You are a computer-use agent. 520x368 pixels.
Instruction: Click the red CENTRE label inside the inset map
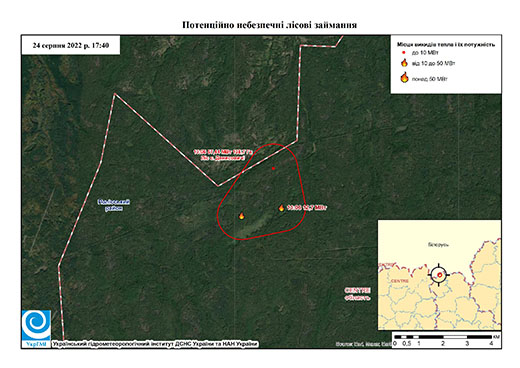[x=400, y=281]
